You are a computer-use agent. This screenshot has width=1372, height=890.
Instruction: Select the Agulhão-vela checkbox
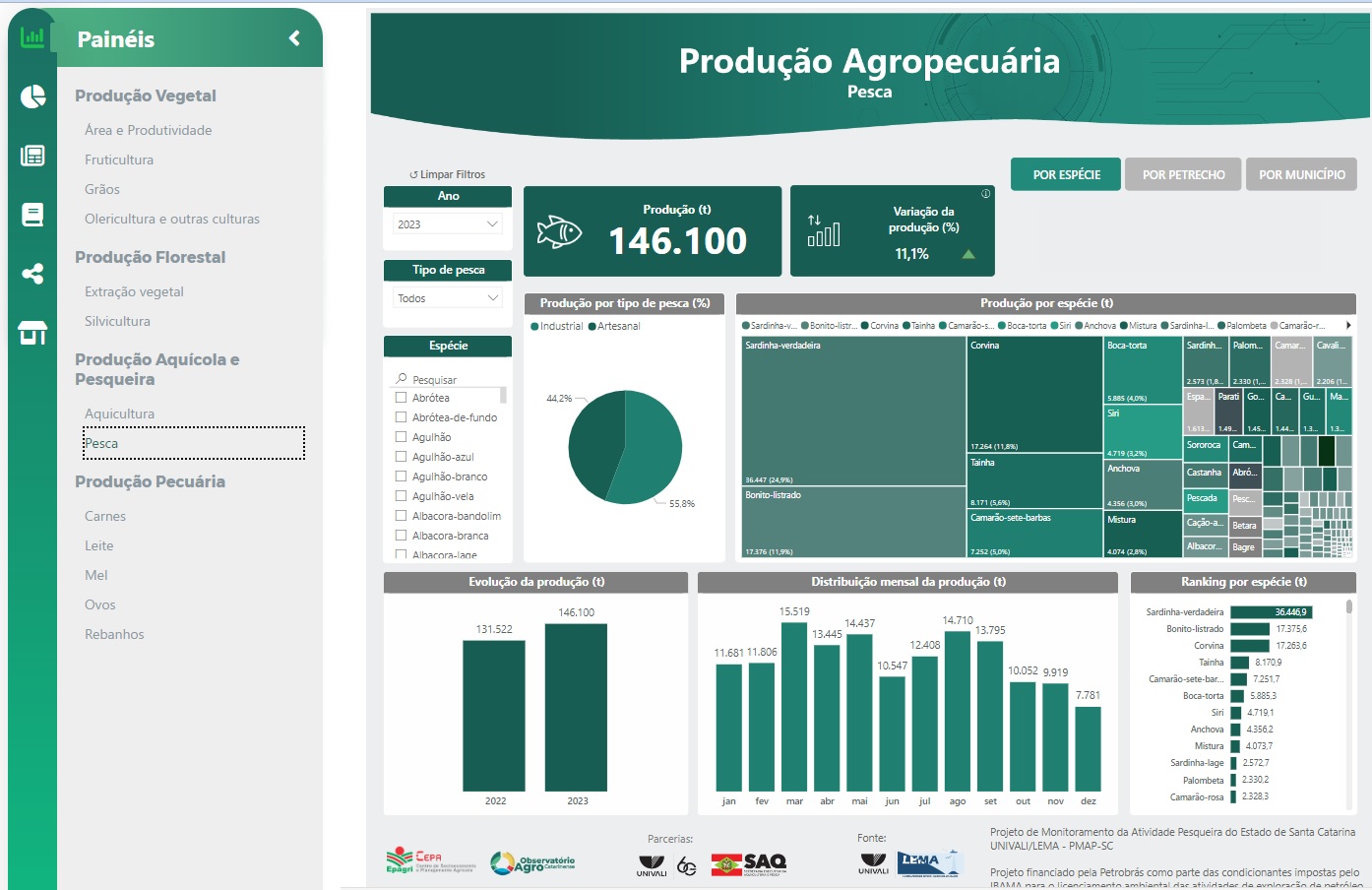pyautogui.click(x=401, y=496)
